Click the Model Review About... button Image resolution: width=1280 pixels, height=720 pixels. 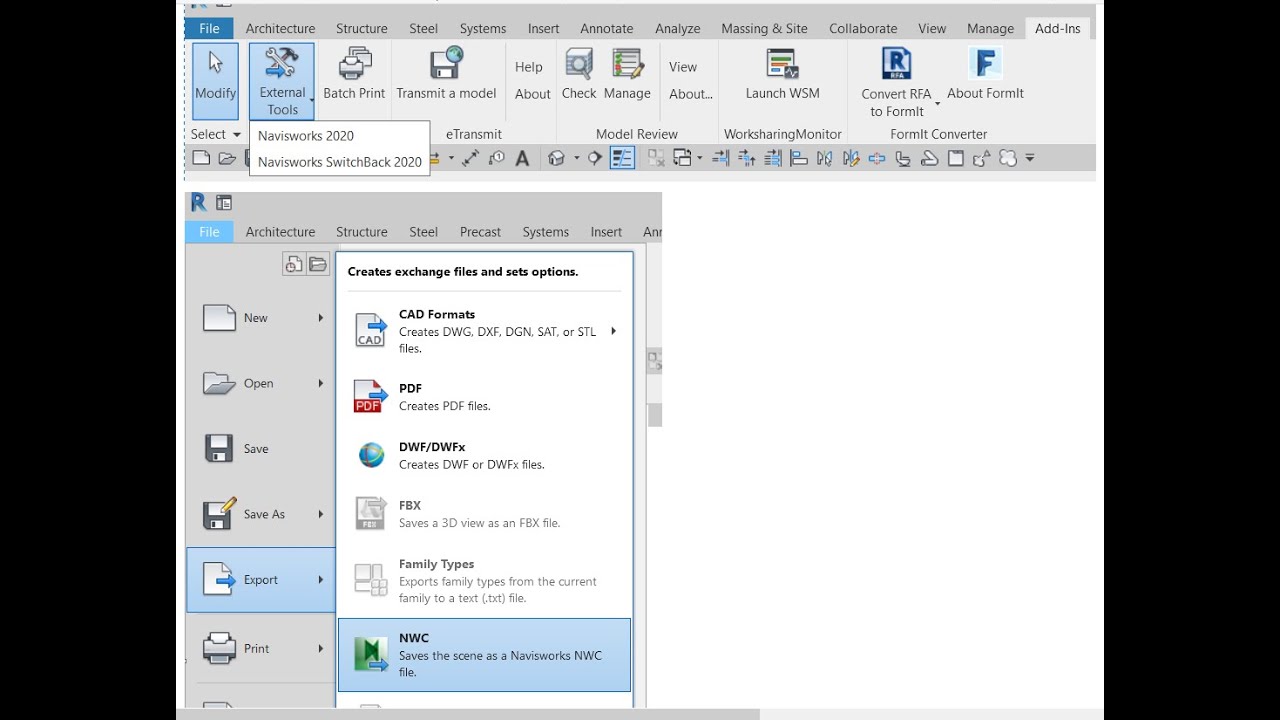click(691, 94)
